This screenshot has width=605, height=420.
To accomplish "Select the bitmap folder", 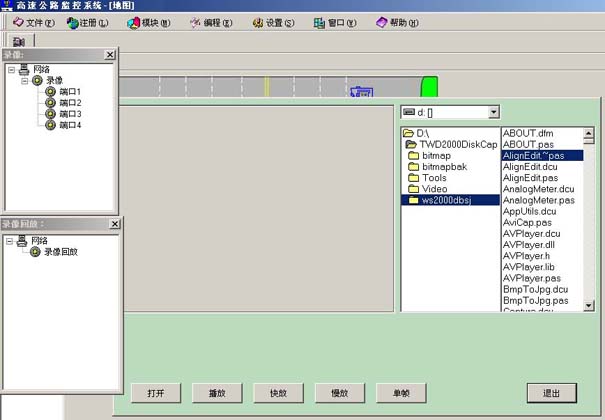I will tap(437, 155).
